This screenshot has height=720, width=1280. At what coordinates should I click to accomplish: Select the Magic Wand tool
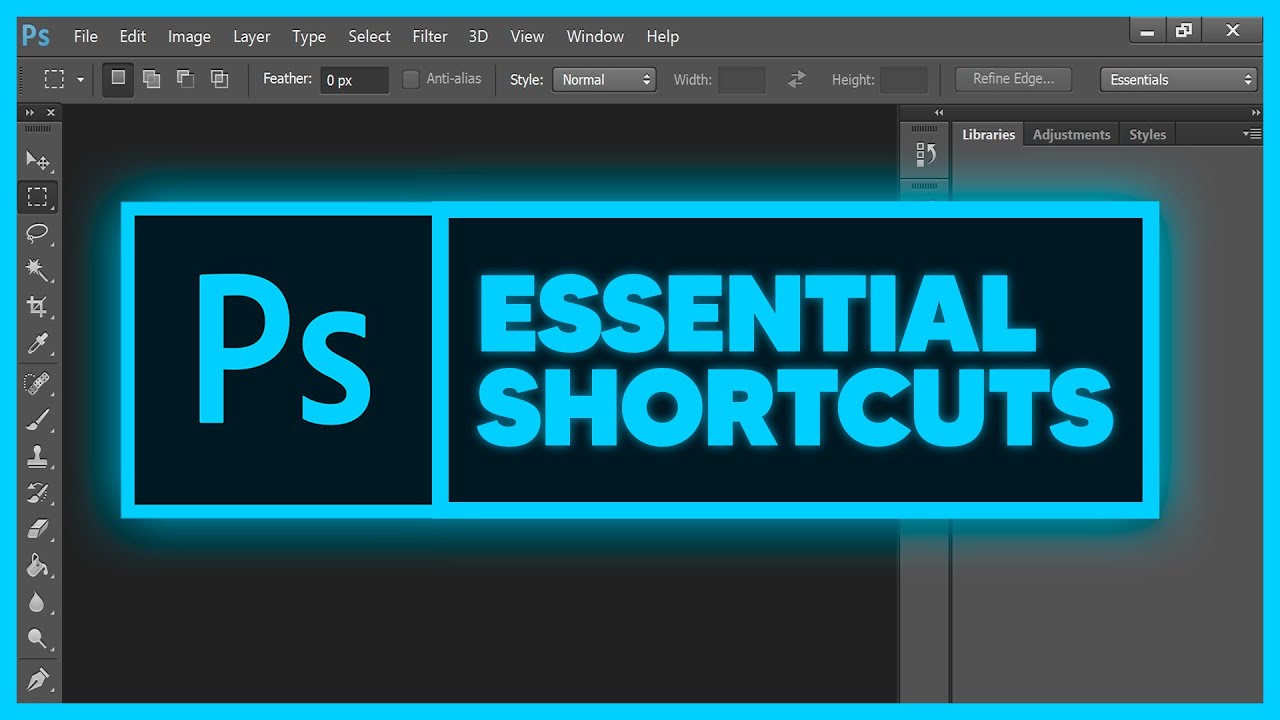tap(37, 270)
